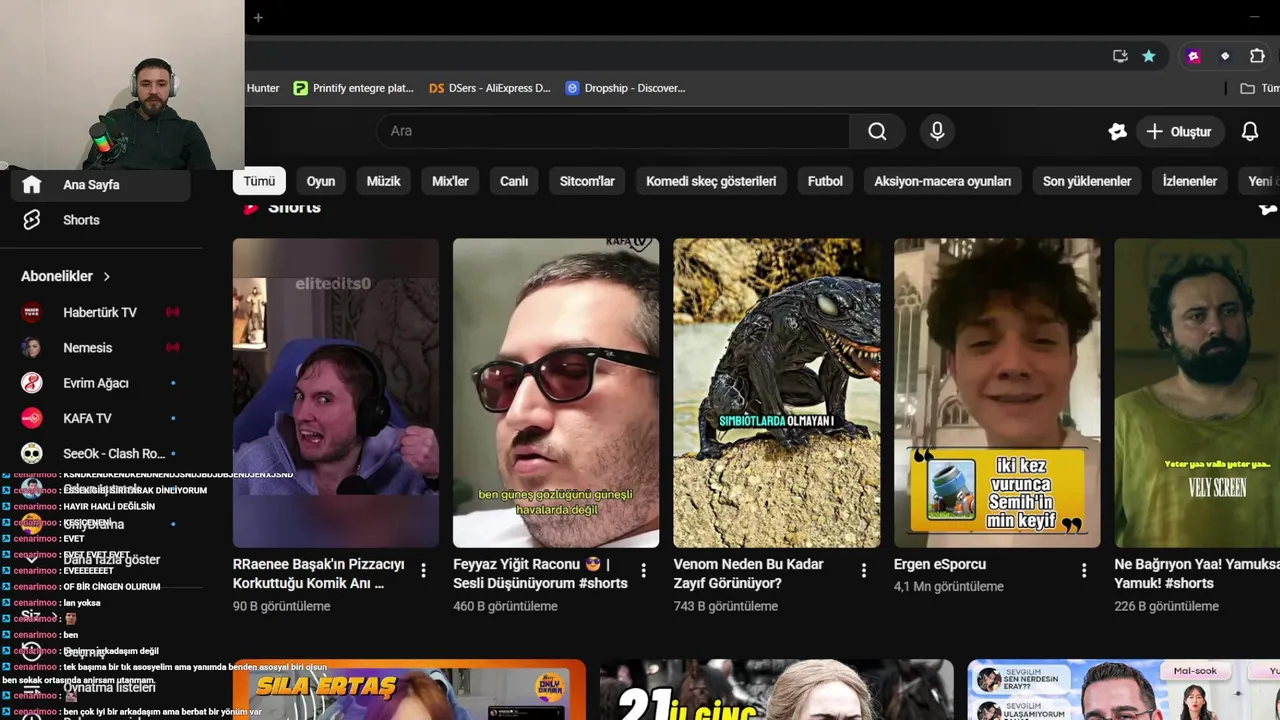Click the Oluştur create button

tap(1180, 131)
